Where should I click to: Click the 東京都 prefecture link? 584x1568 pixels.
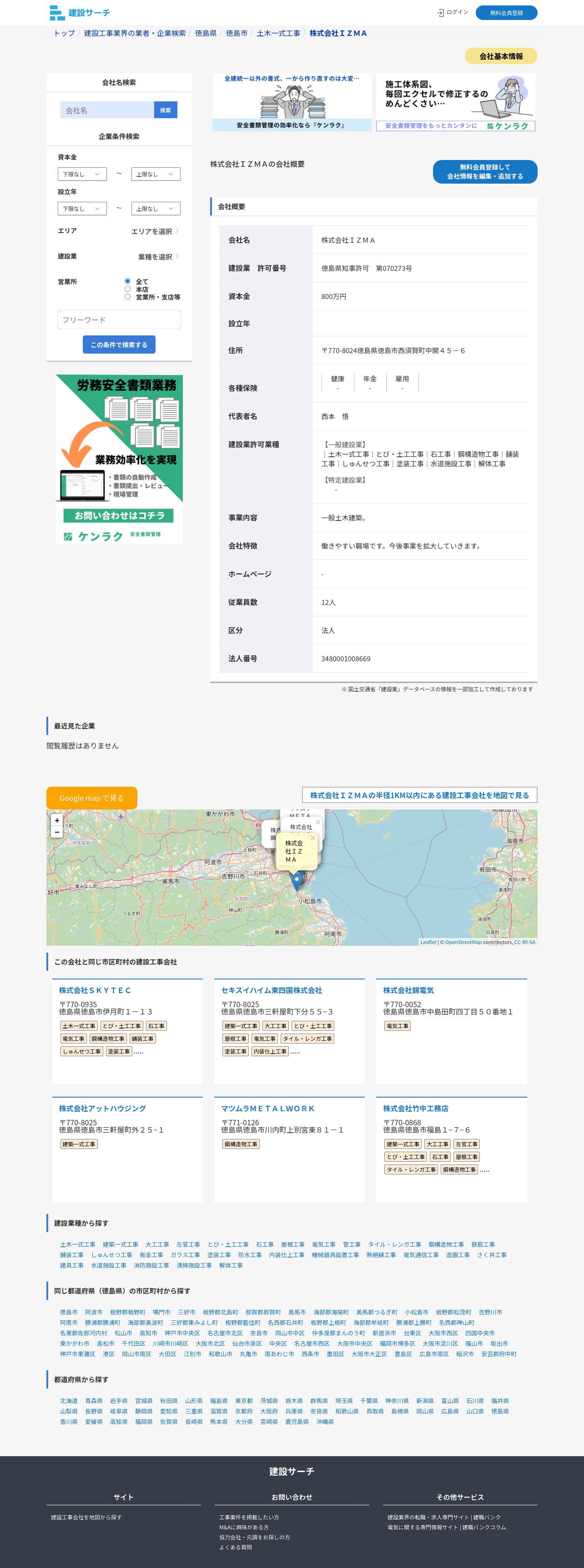[244, 1401]
